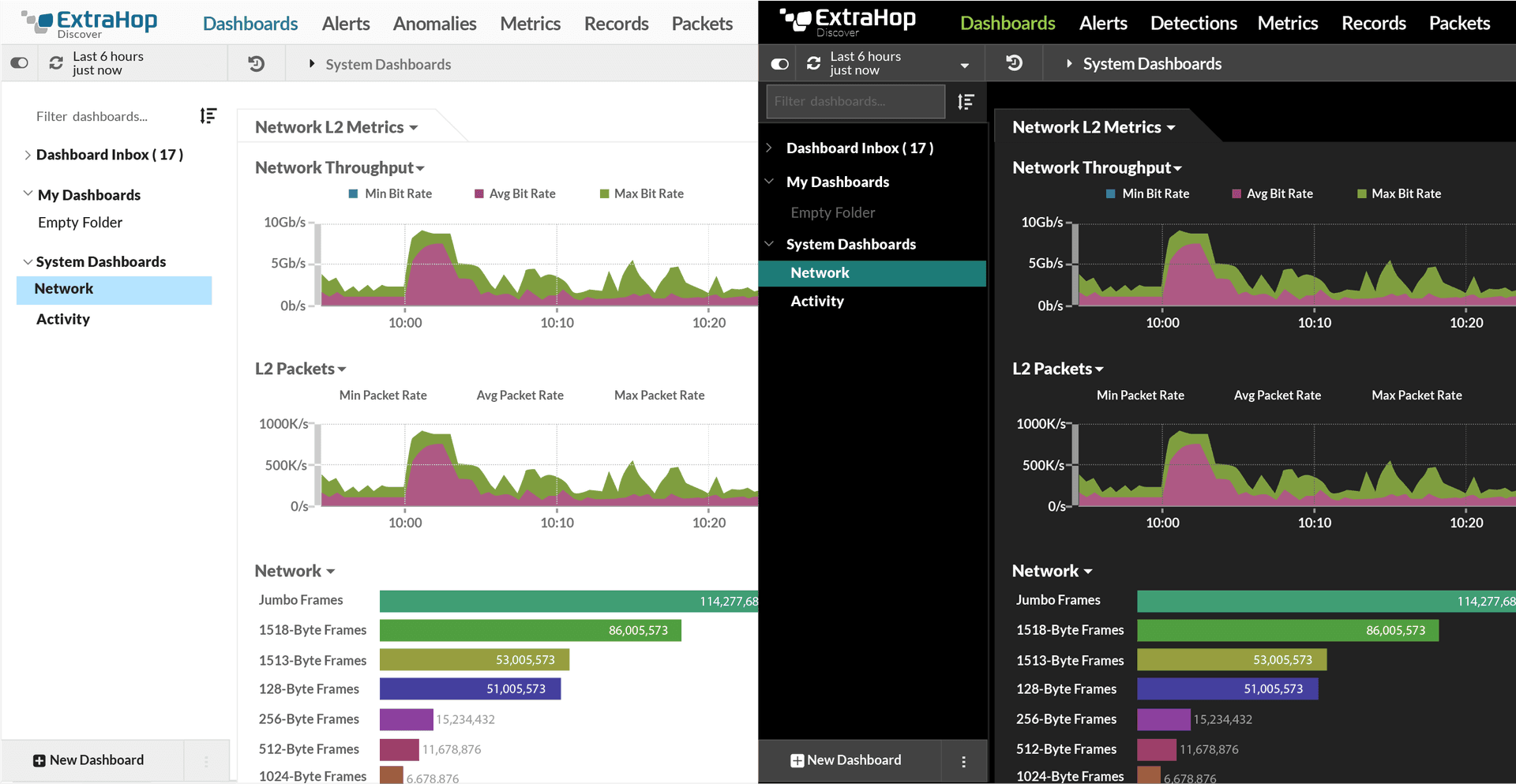Viewport: 1516px width, 784px height.
Task: Select Activity dashboard in the dark sidebar
Action: [817, 301]
